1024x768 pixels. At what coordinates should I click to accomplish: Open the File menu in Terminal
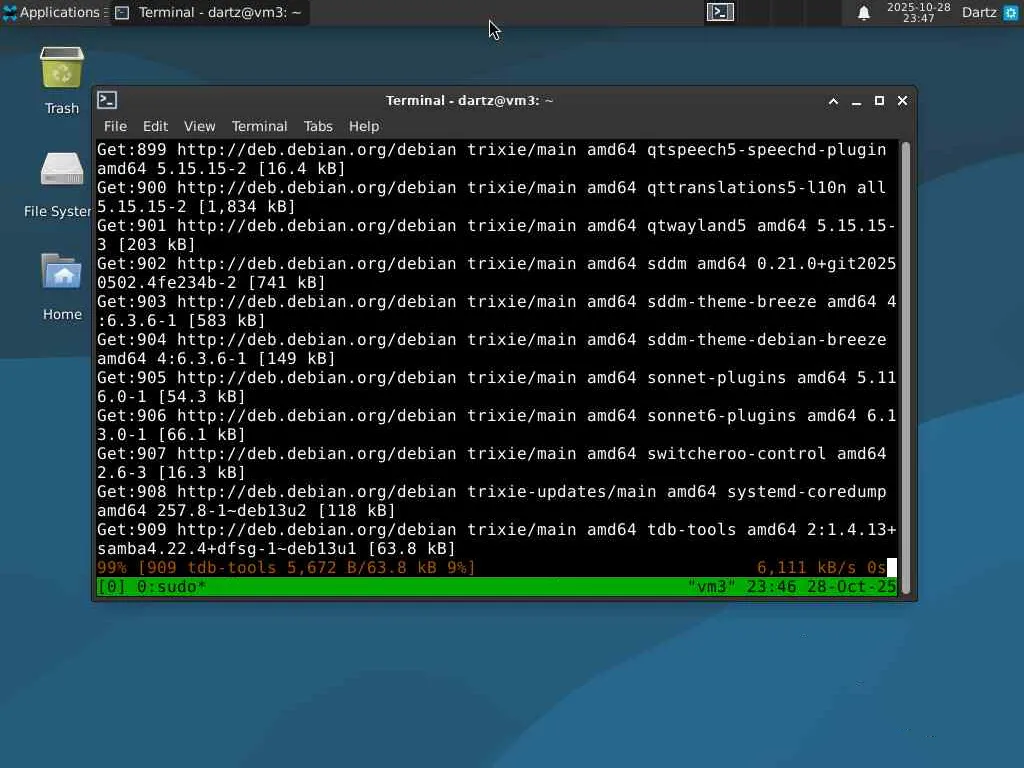coord(115,126)
